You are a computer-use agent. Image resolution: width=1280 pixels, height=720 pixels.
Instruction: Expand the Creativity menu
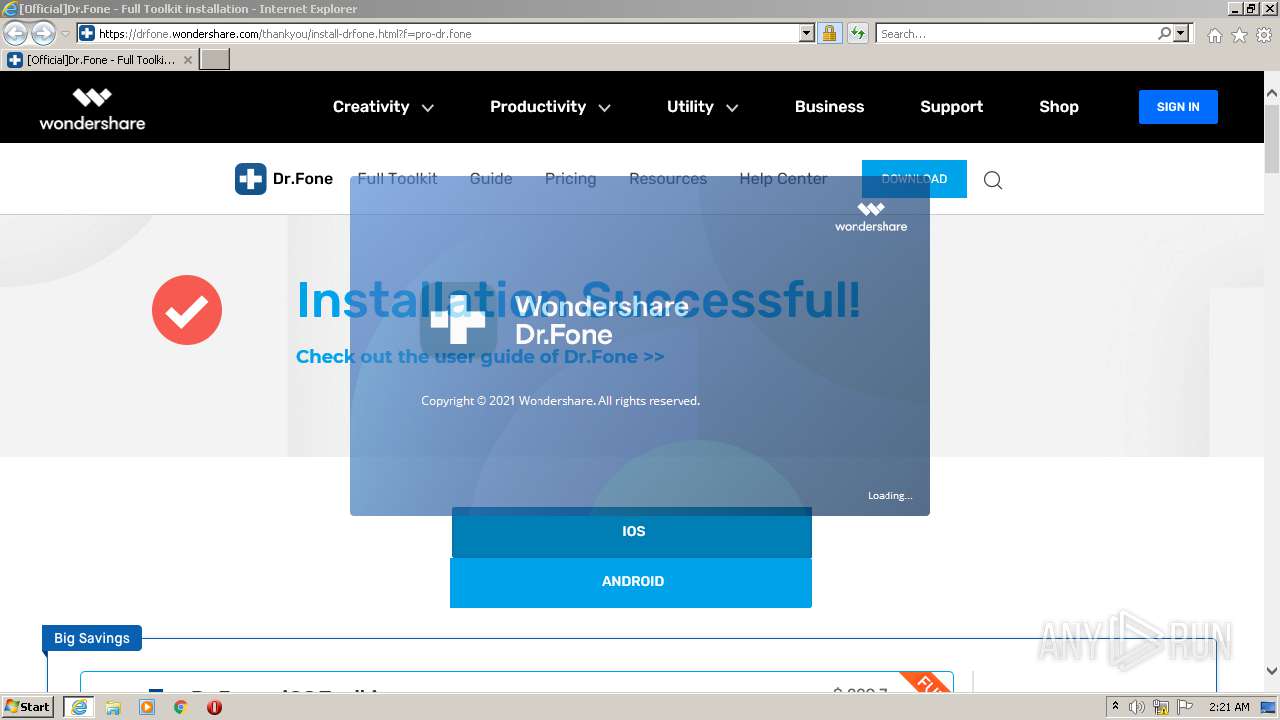[383, 107]
